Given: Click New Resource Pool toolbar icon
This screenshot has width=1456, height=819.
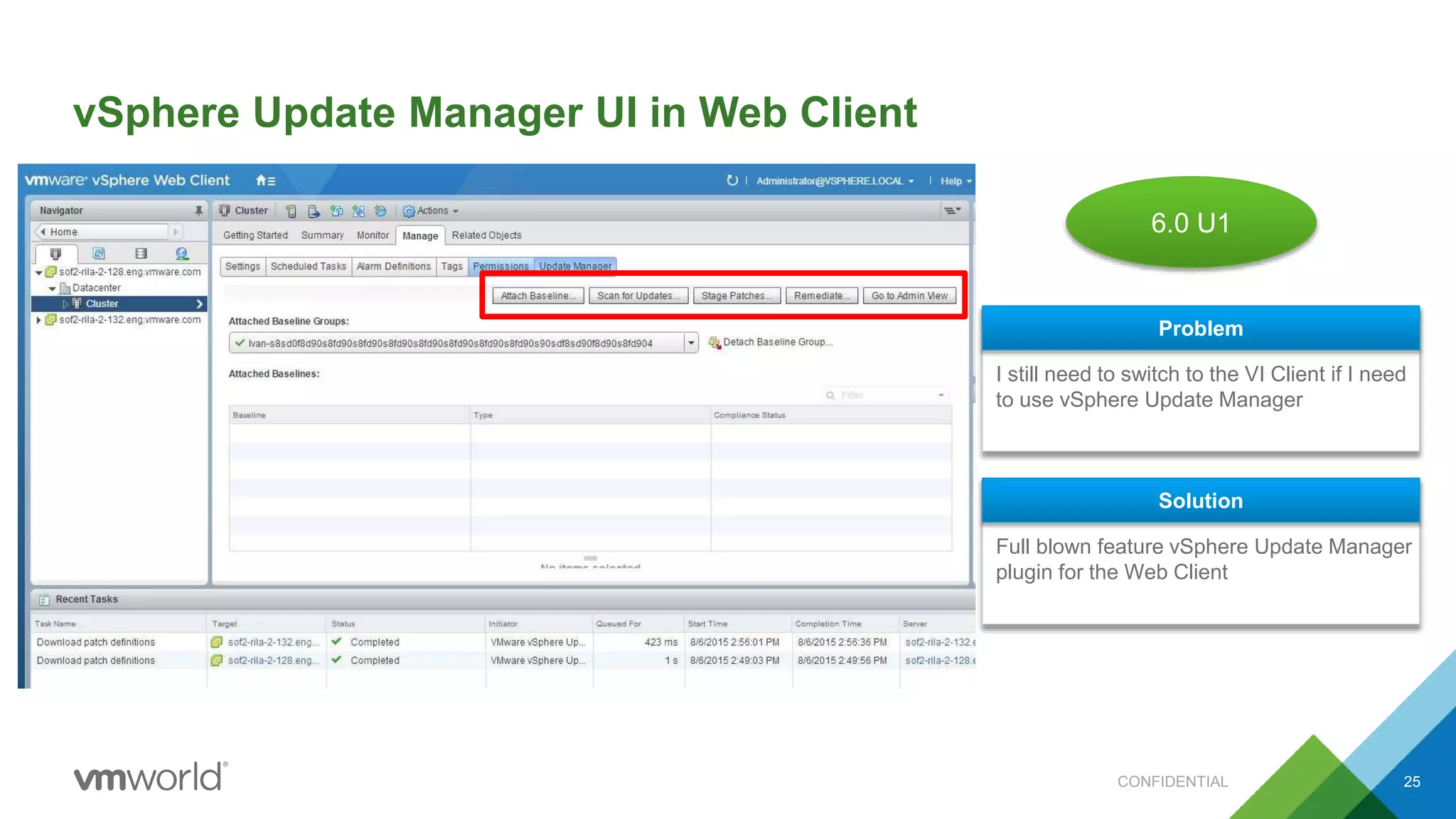Looking at the screenshot, I should [x=380, y=211].
